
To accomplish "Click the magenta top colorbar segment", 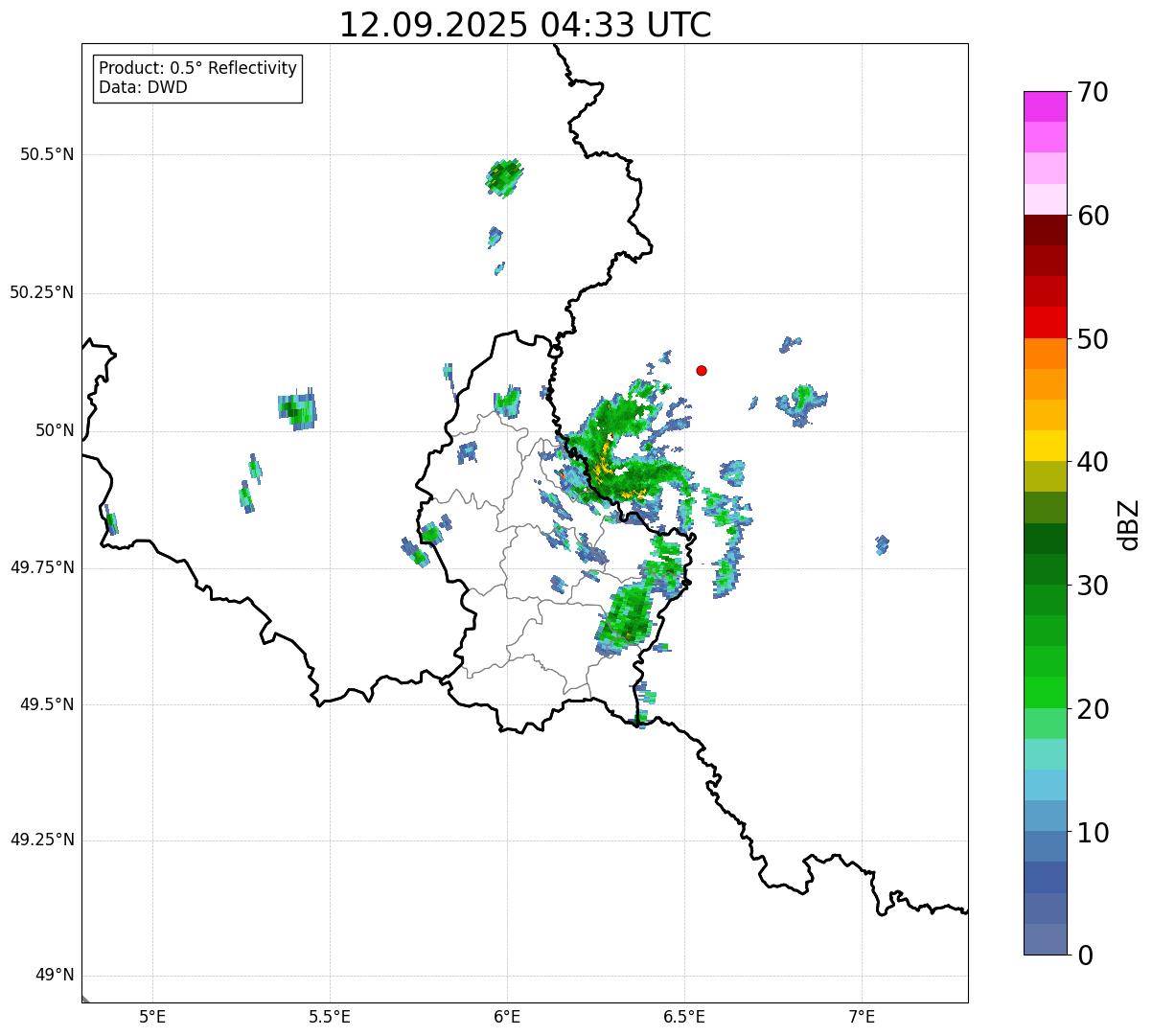I will (1045, 106).
